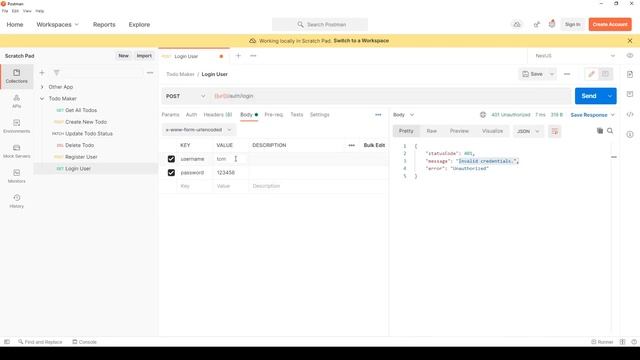Open the code snippet icon in the right sidebar
The height and width of the screenshot is (360, 640).
click(x=630, y=115)
